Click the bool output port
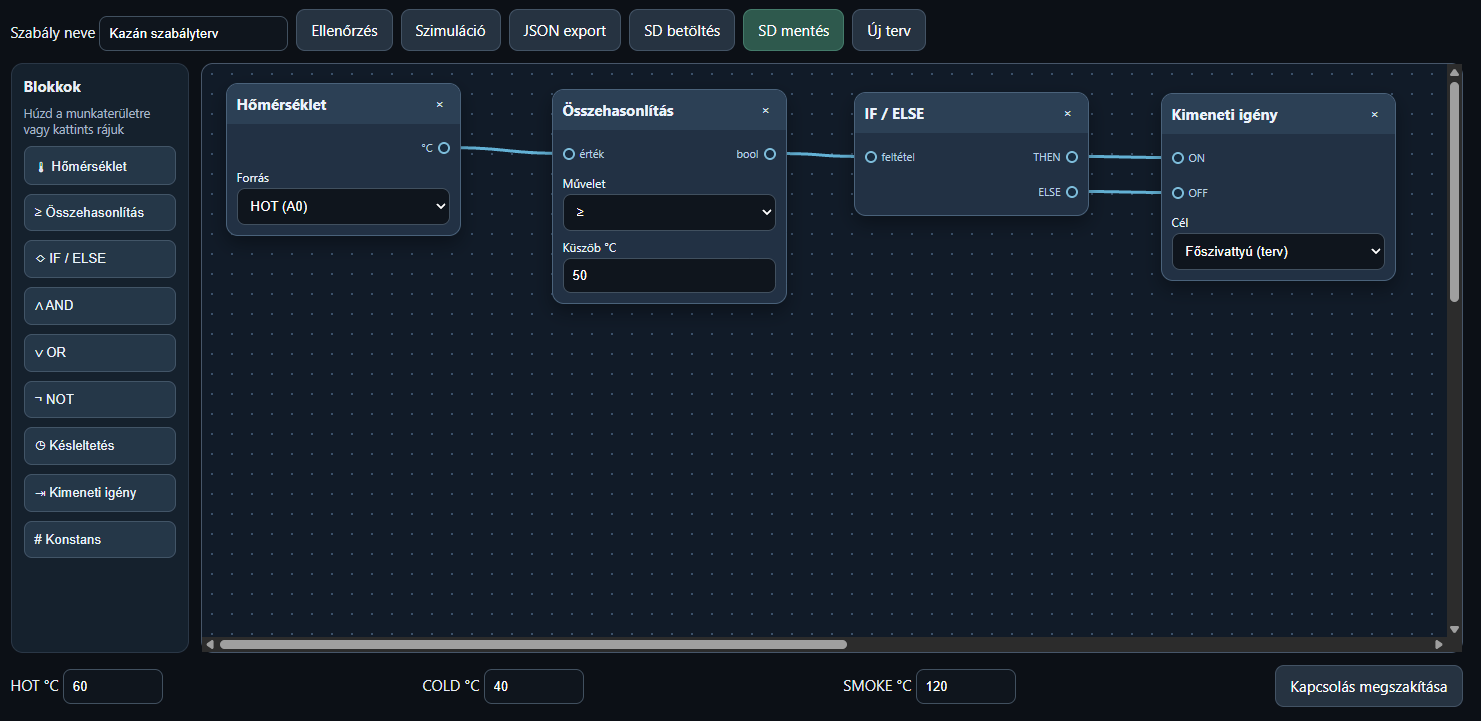 point(770,154)
